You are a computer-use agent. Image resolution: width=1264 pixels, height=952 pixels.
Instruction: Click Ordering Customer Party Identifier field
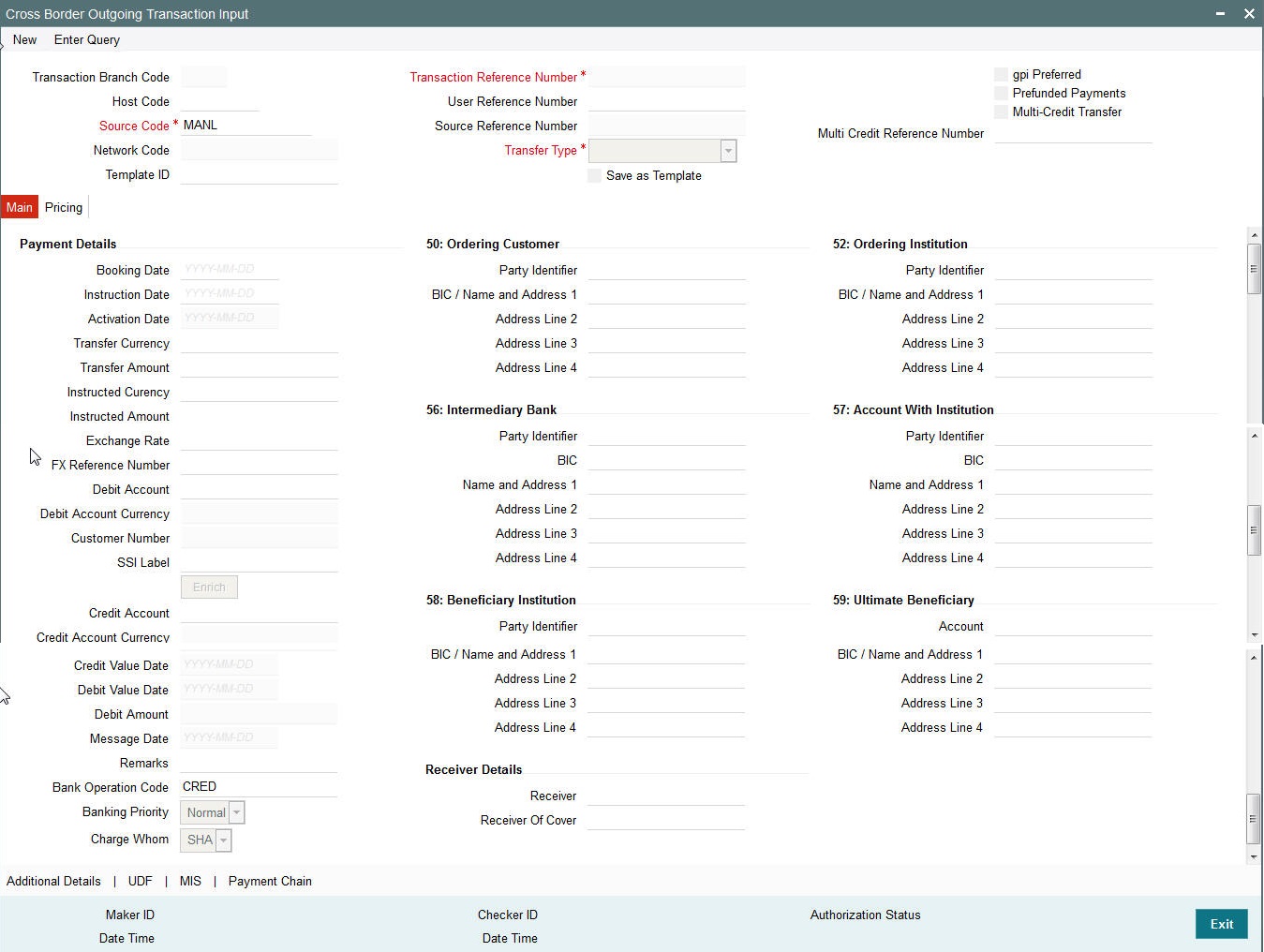[667, 270]
